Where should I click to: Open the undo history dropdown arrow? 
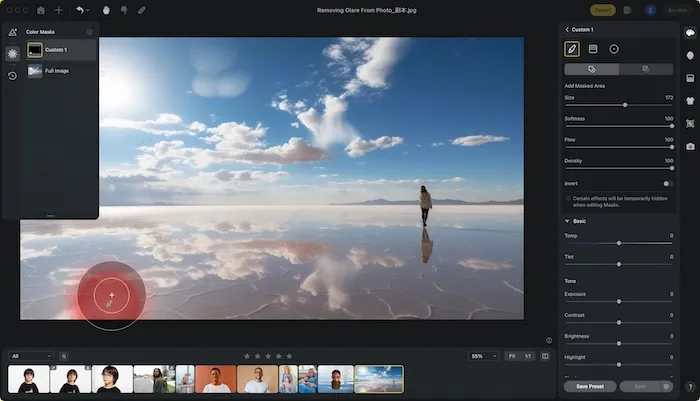pos(88,10)
